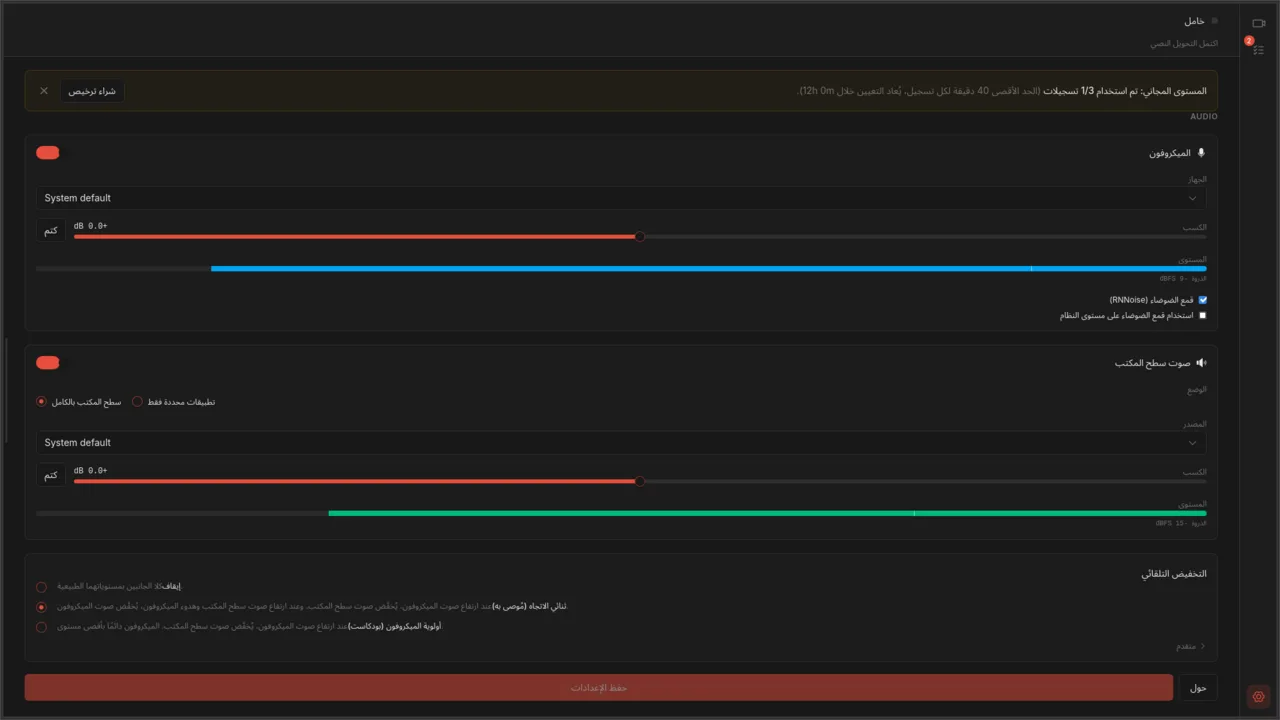Open the desktop audio المصدر source dropdown
Image resolution: width=1280 pixels, height=720 pixels.
pos(621,443)
